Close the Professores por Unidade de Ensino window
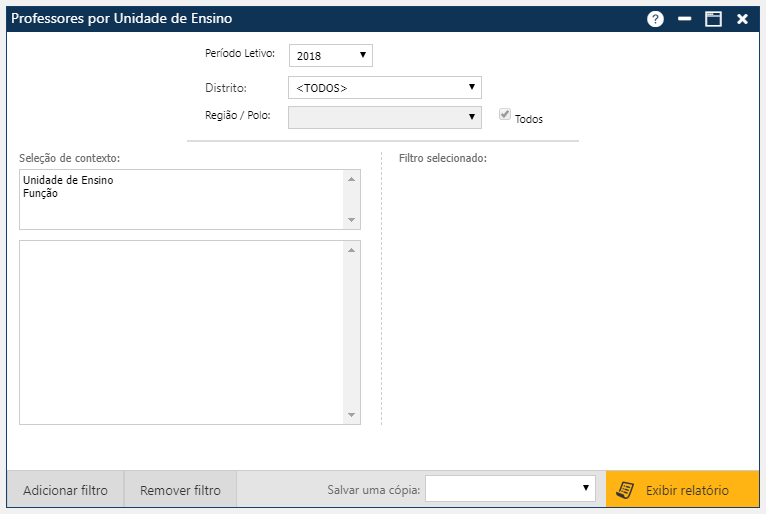The image size is (766, 514). tap(742, 19)
